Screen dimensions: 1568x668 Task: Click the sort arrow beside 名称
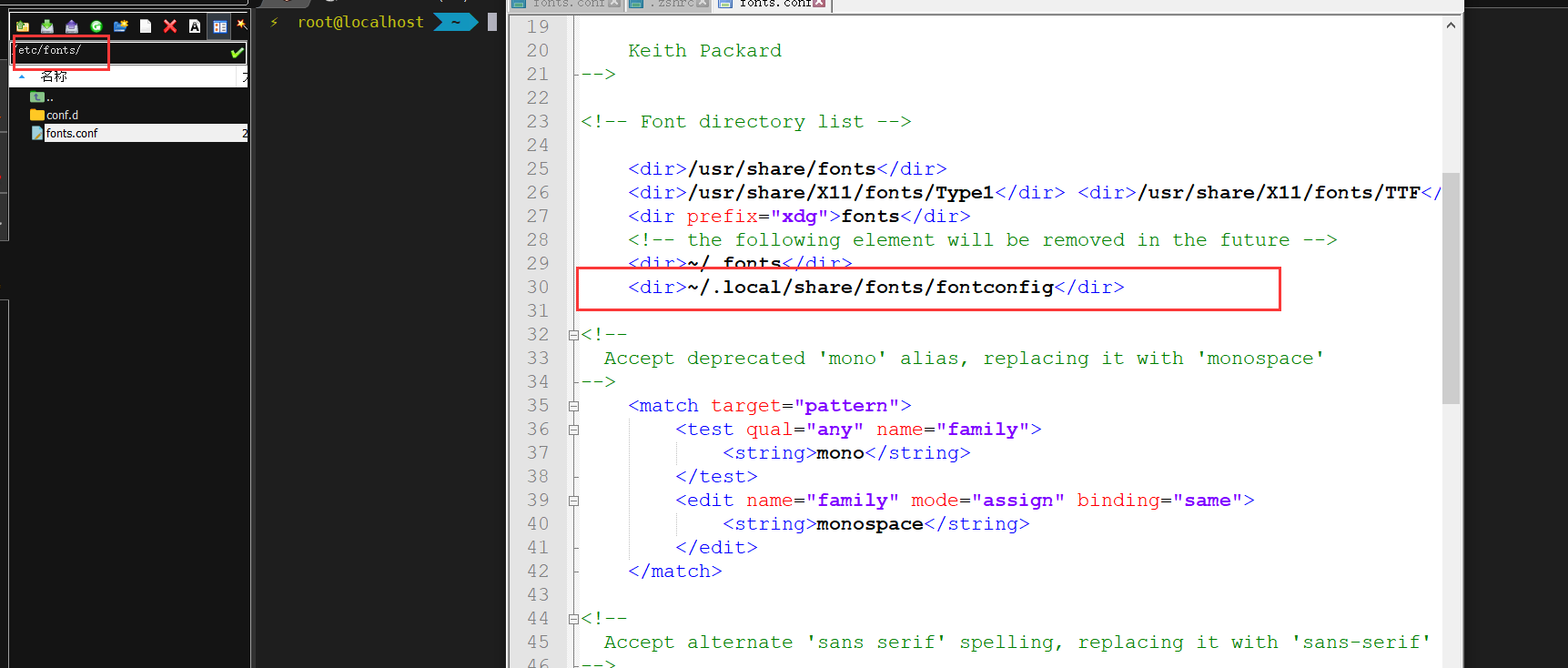(x=22, y=76)
